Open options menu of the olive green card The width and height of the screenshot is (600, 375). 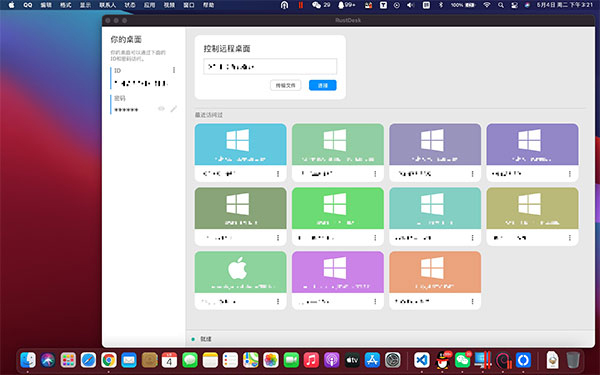[278, 238]
